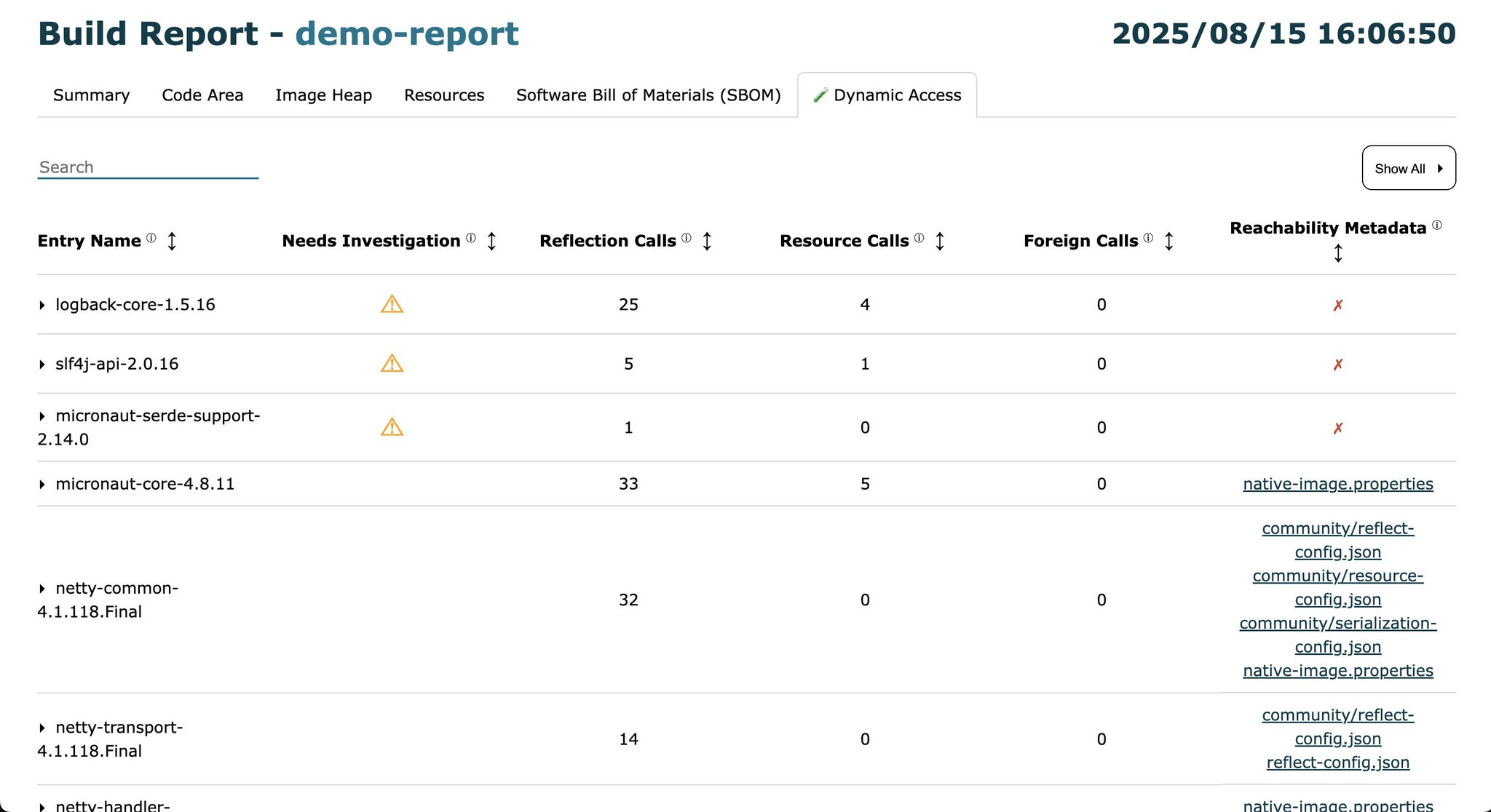Click info icon next to Reflection Calls
The height and width of the screenshot is (812, 1491).
click(x=686, y=238)
